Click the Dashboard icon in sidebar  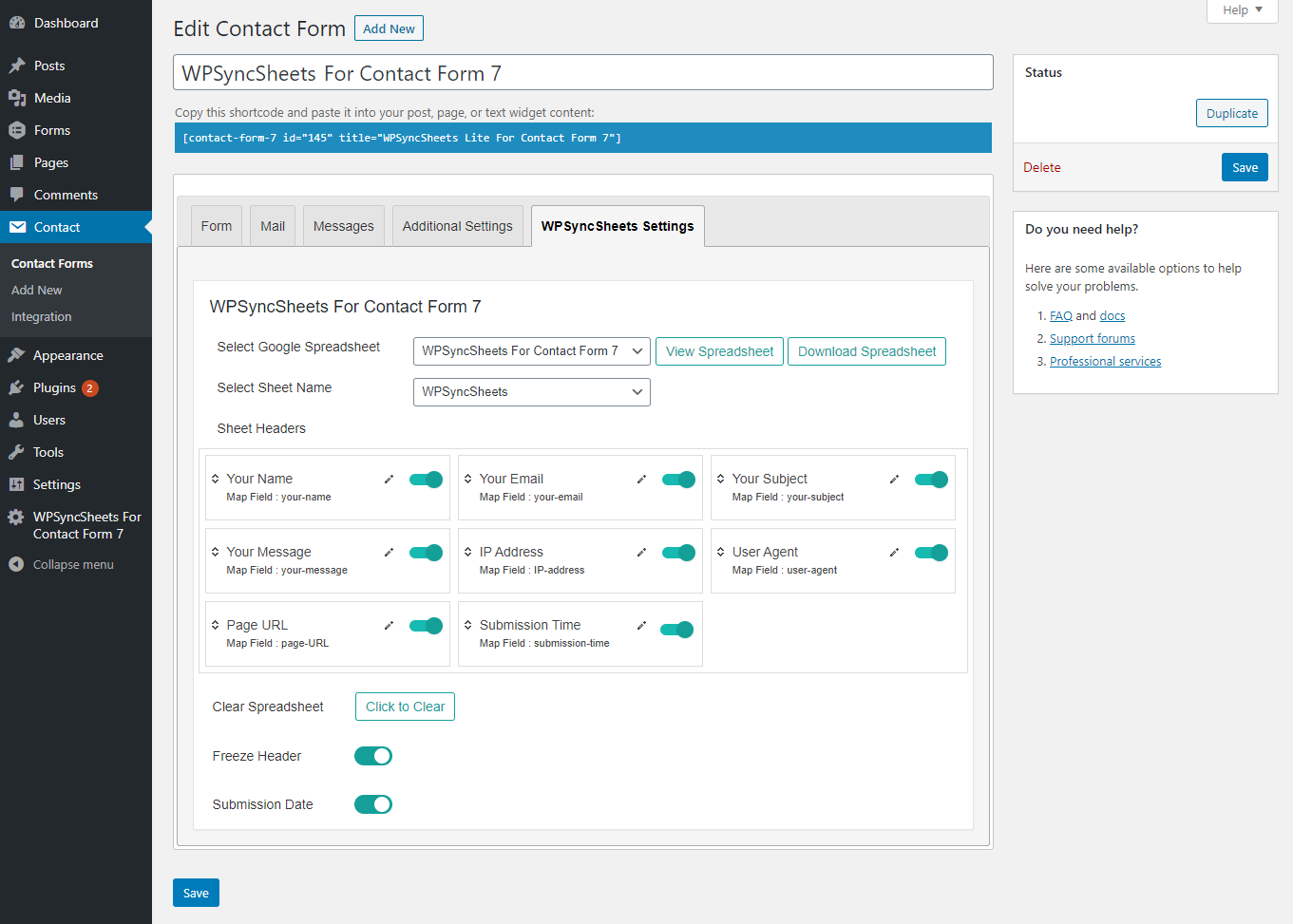[x=17, y=23]
